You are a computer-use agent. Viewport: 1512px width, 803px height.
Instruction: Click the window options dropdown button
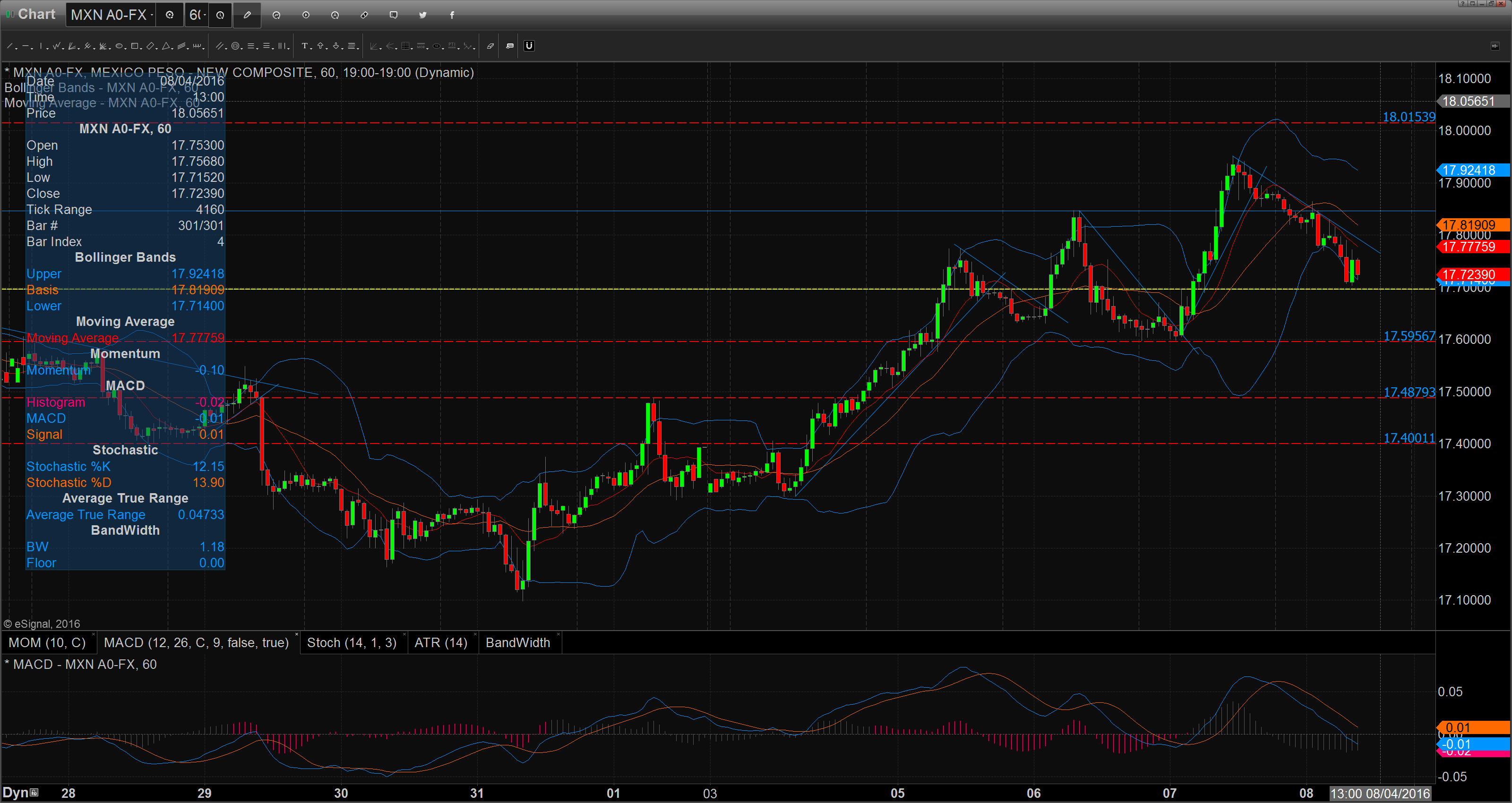pos(1473,3)
